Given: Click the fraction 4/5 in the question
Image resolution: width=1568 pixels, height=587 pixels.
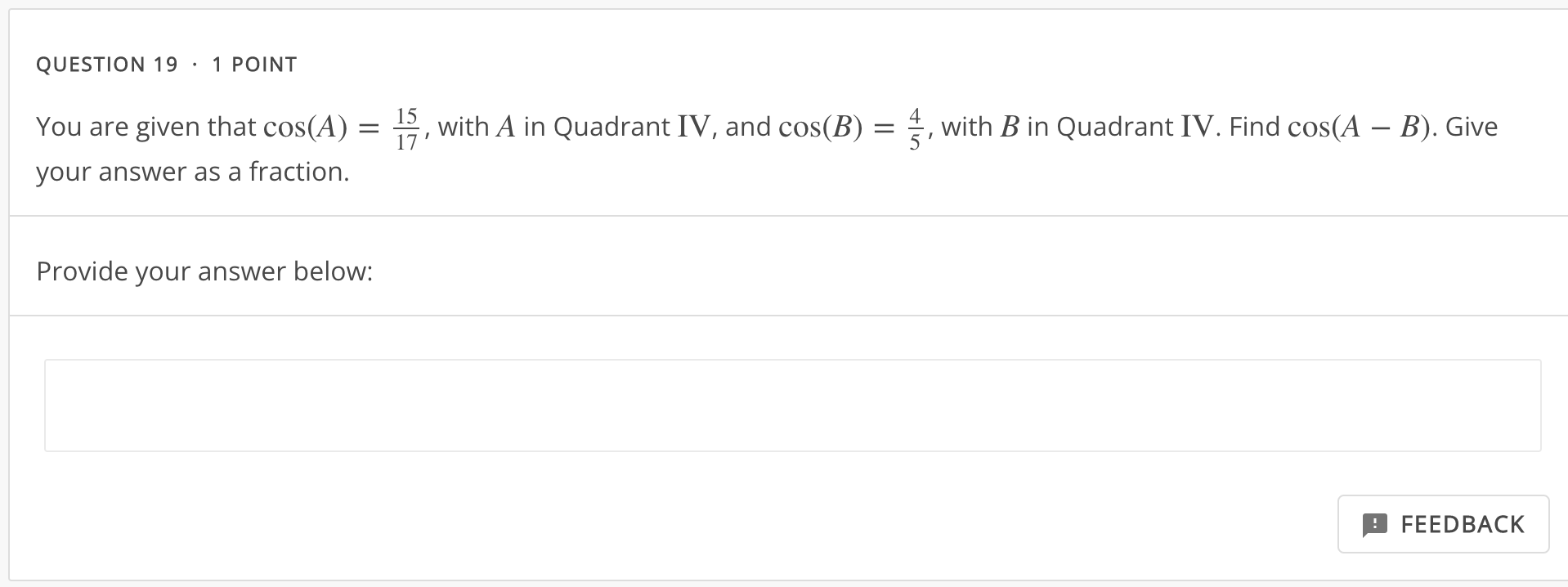Looking at the screenshot, I should (x=916, y=127).
